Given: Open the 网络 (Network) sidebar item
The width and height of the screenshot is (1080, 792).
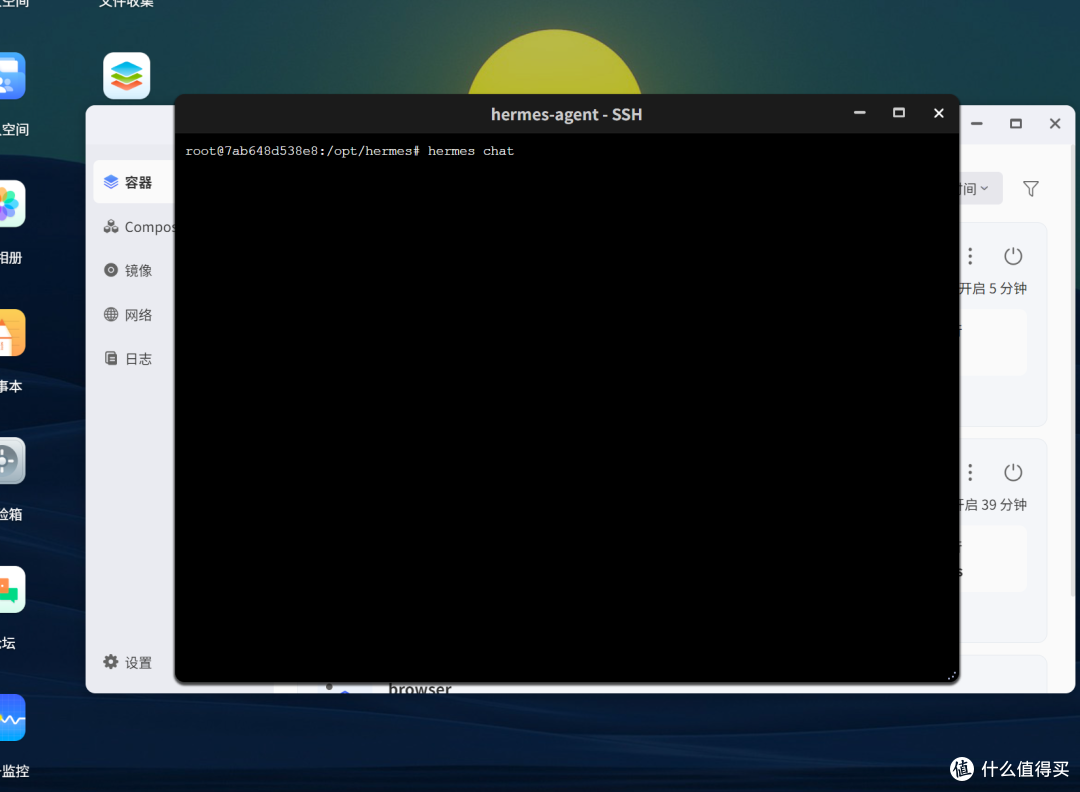Looking at the screenshot, I should pos(127,315).
